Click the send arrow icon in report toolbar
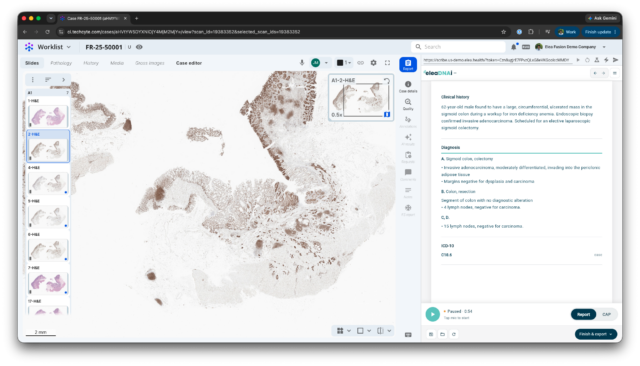640x366 pixels. click(x=616, y=60)
